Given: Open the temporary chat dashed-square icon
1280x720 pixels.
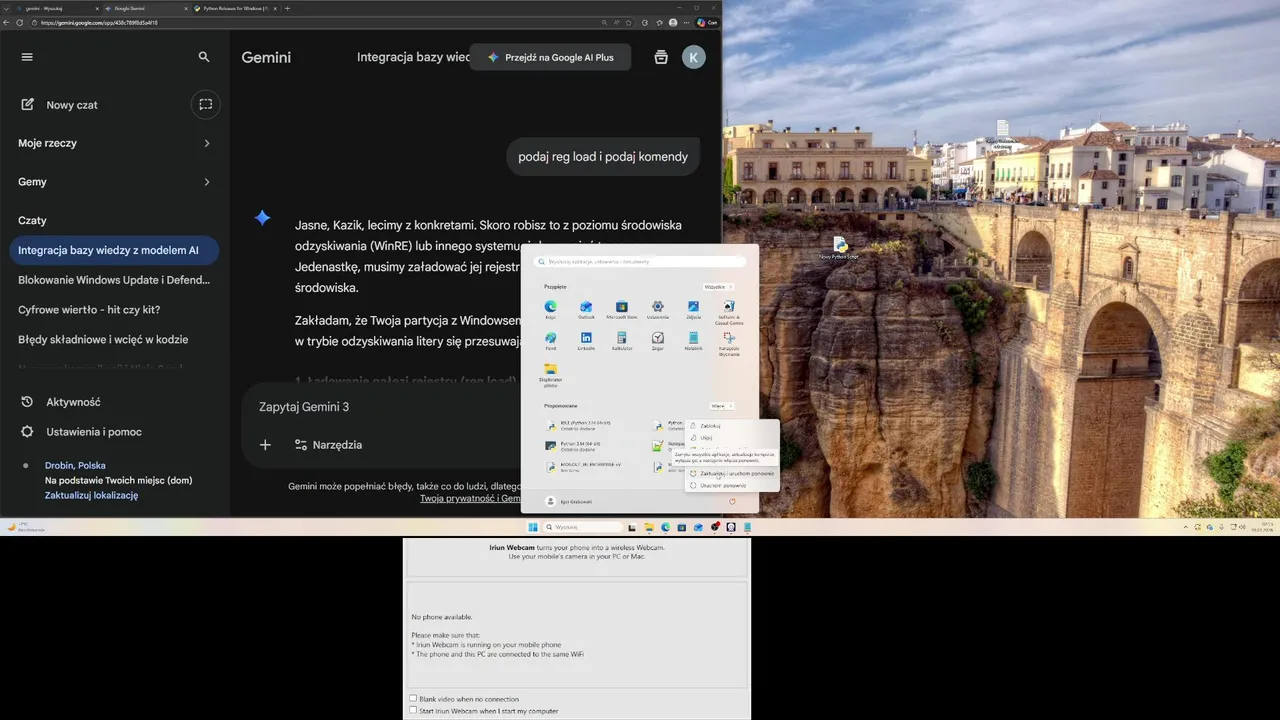Looking at the screenshot, I should [205, 104].
